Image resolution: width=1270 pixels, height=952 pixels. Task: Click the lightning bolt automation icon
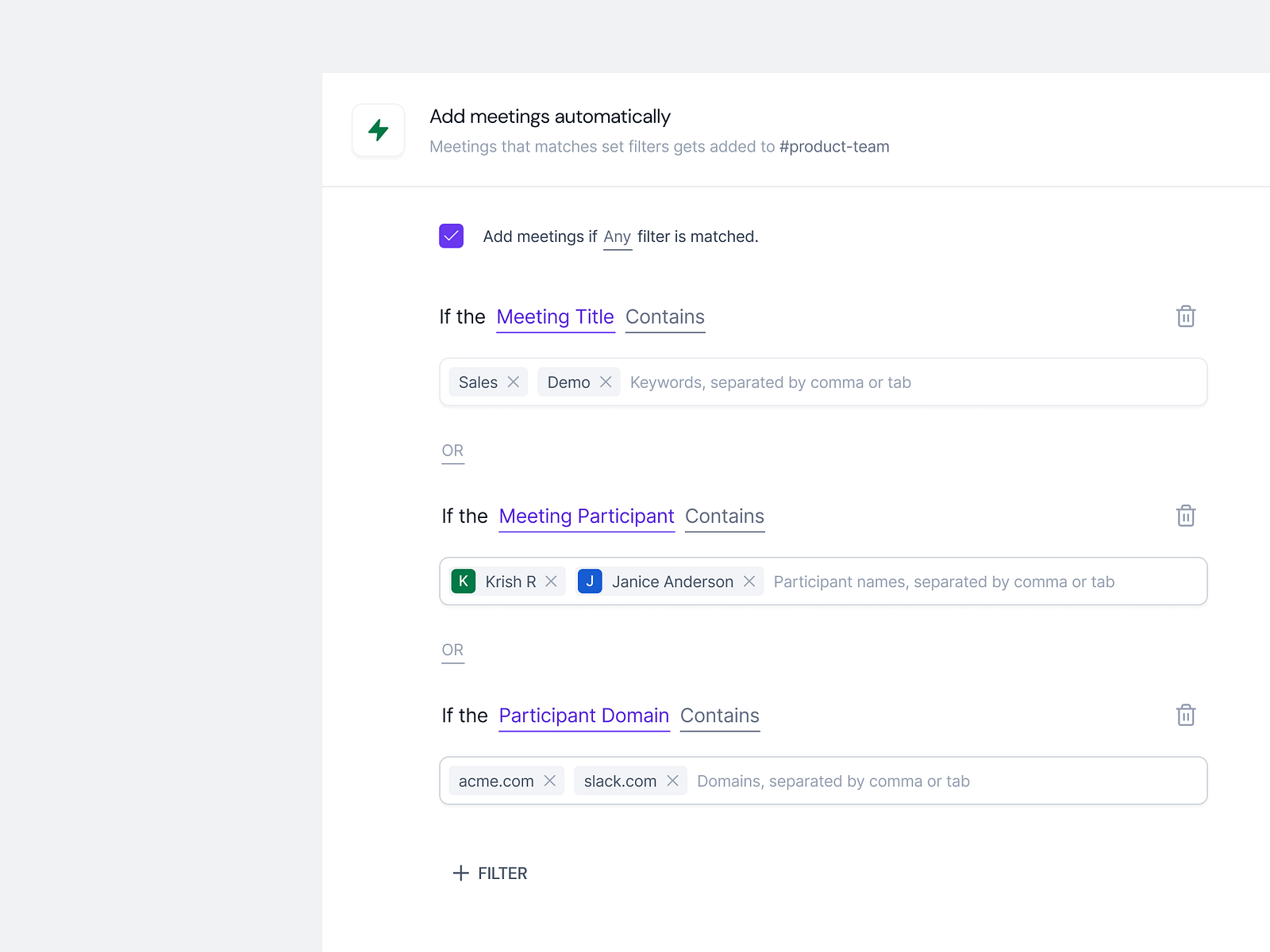point(378,130)
